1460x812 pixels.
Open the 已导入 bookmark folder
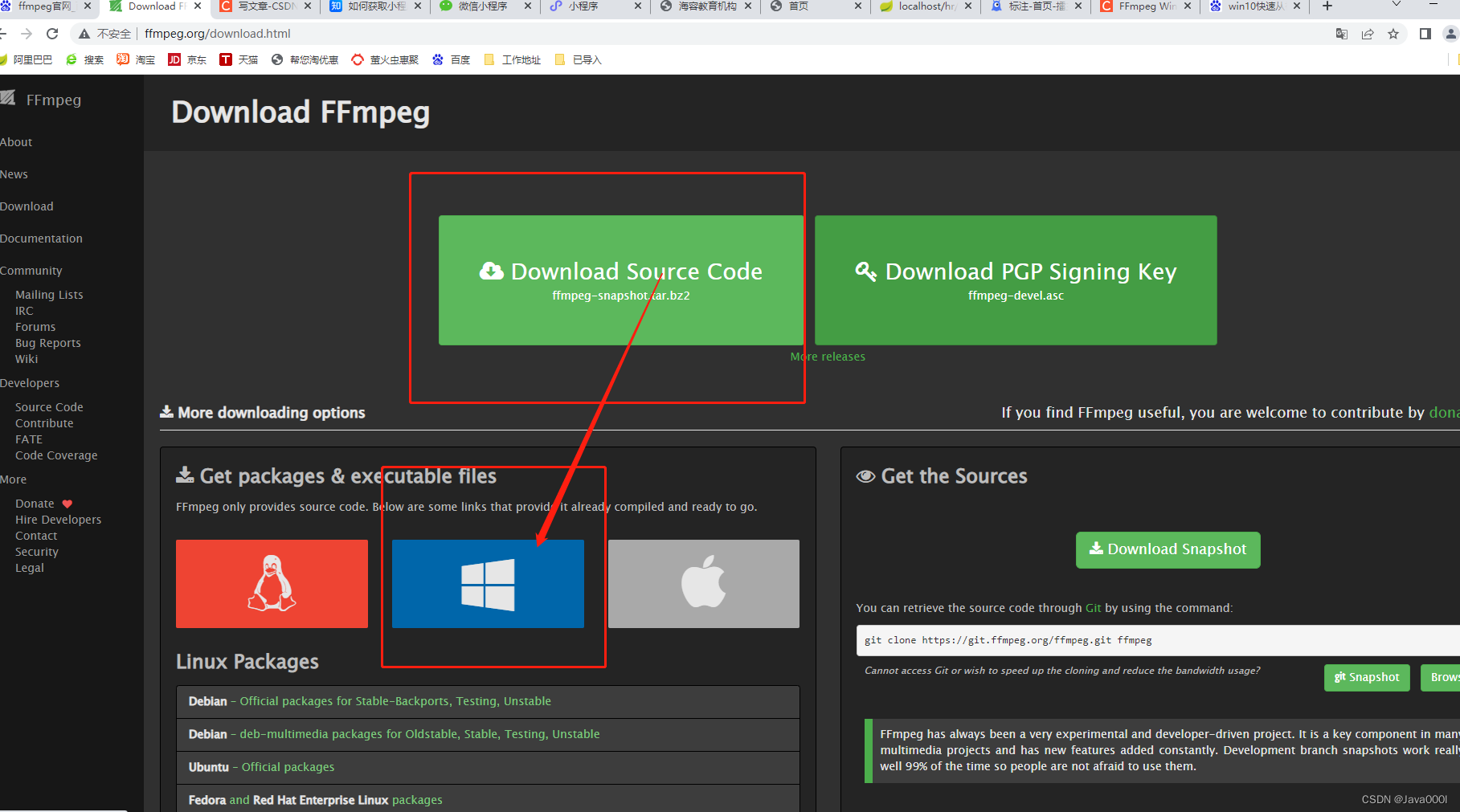(x=578, y=59)
